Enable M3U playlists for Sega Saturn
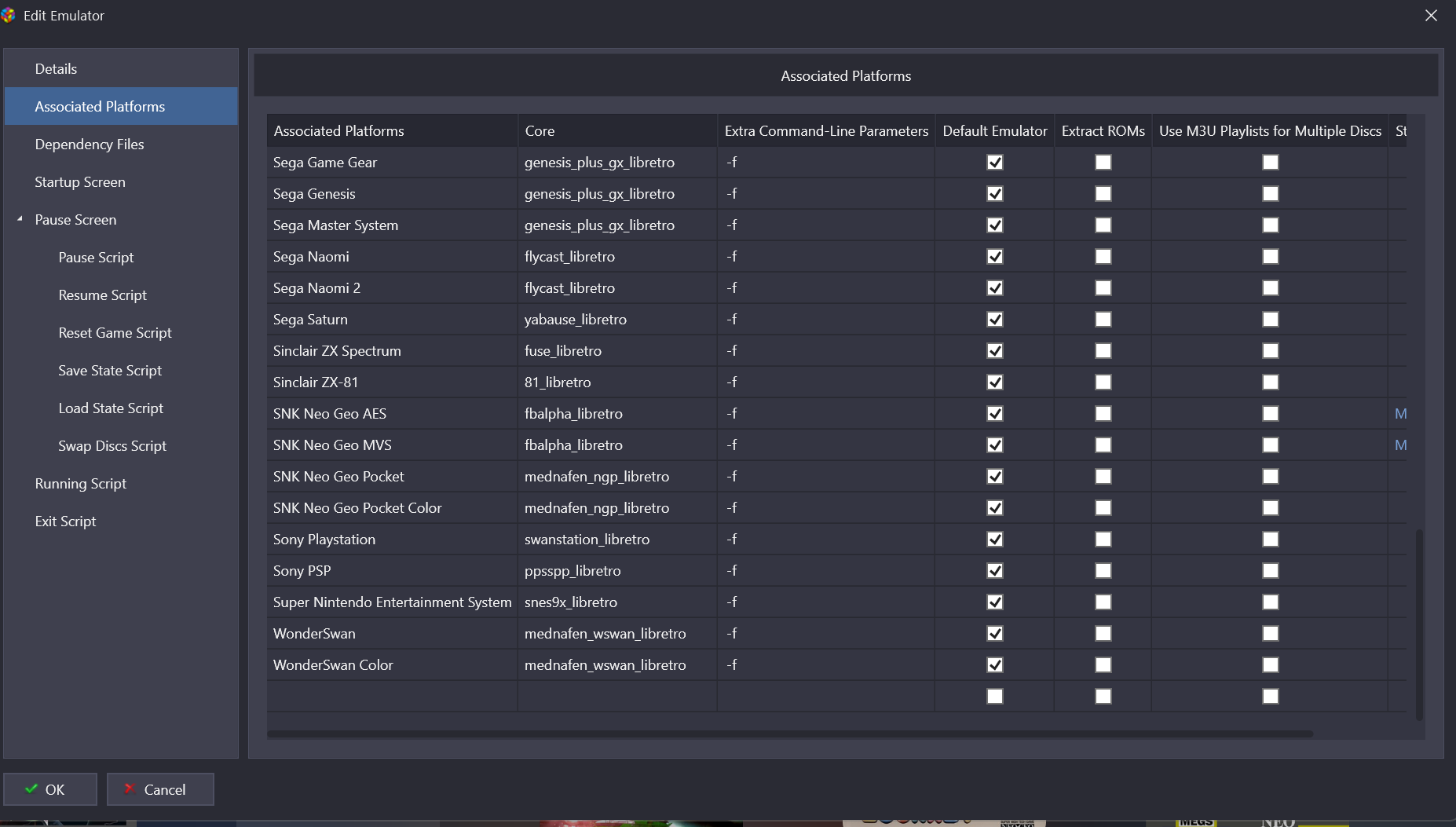 pyautogui.click(x=1271, y=319)
